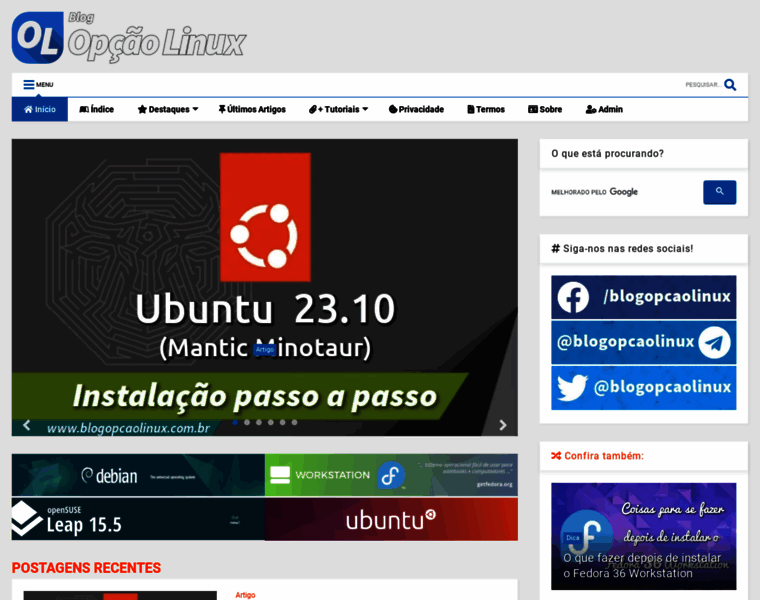760x600 pixels.
Task: Open the Termos page
Action: click(x=486, y=110)
